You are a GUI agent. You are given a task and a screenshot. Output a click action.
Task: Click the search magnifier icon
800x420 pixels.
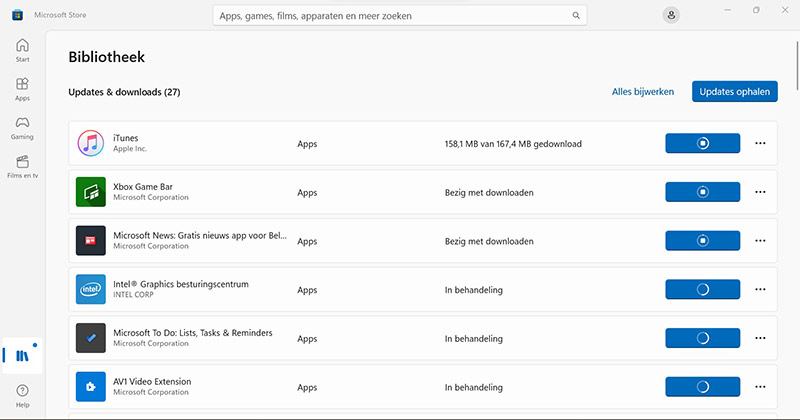point(576,15)
